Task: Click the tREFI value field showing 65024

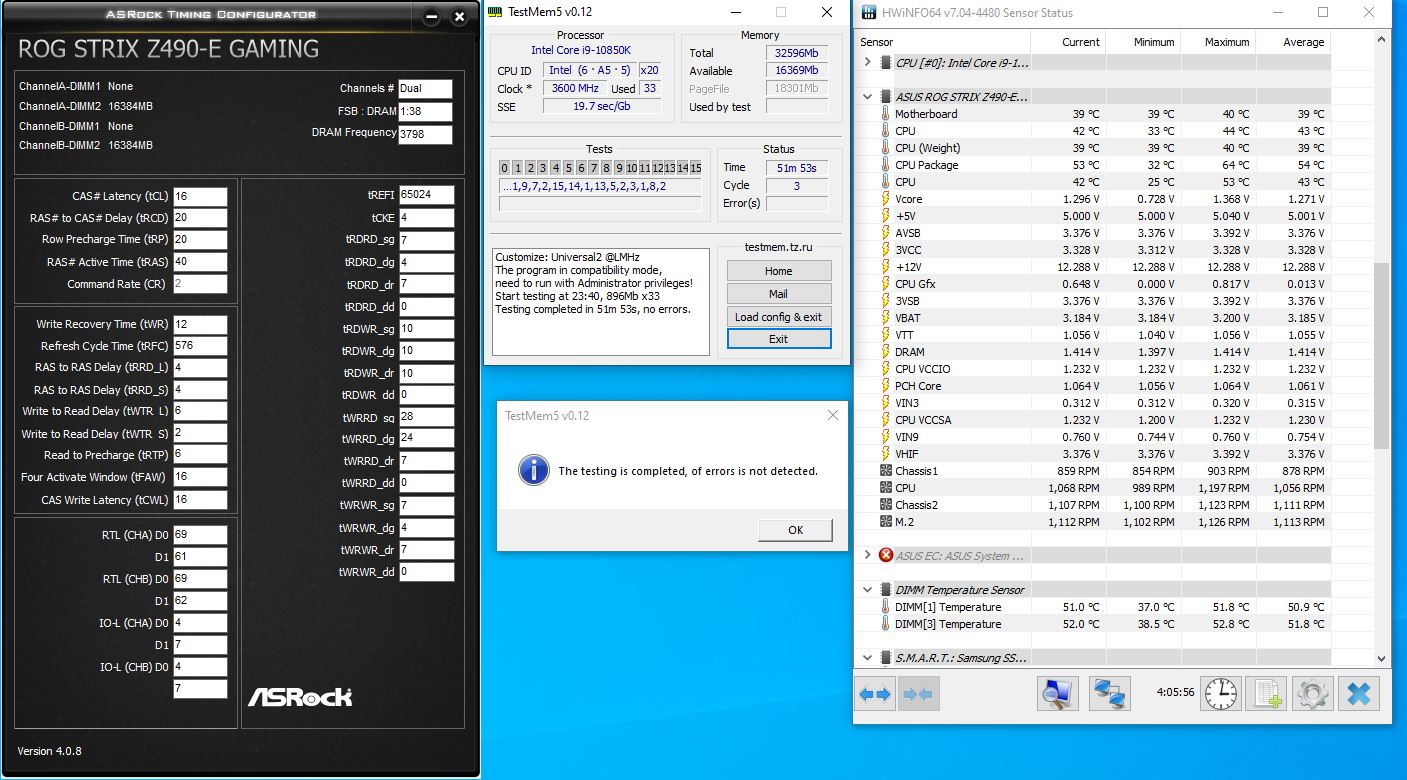Action: tap(427, 195)
